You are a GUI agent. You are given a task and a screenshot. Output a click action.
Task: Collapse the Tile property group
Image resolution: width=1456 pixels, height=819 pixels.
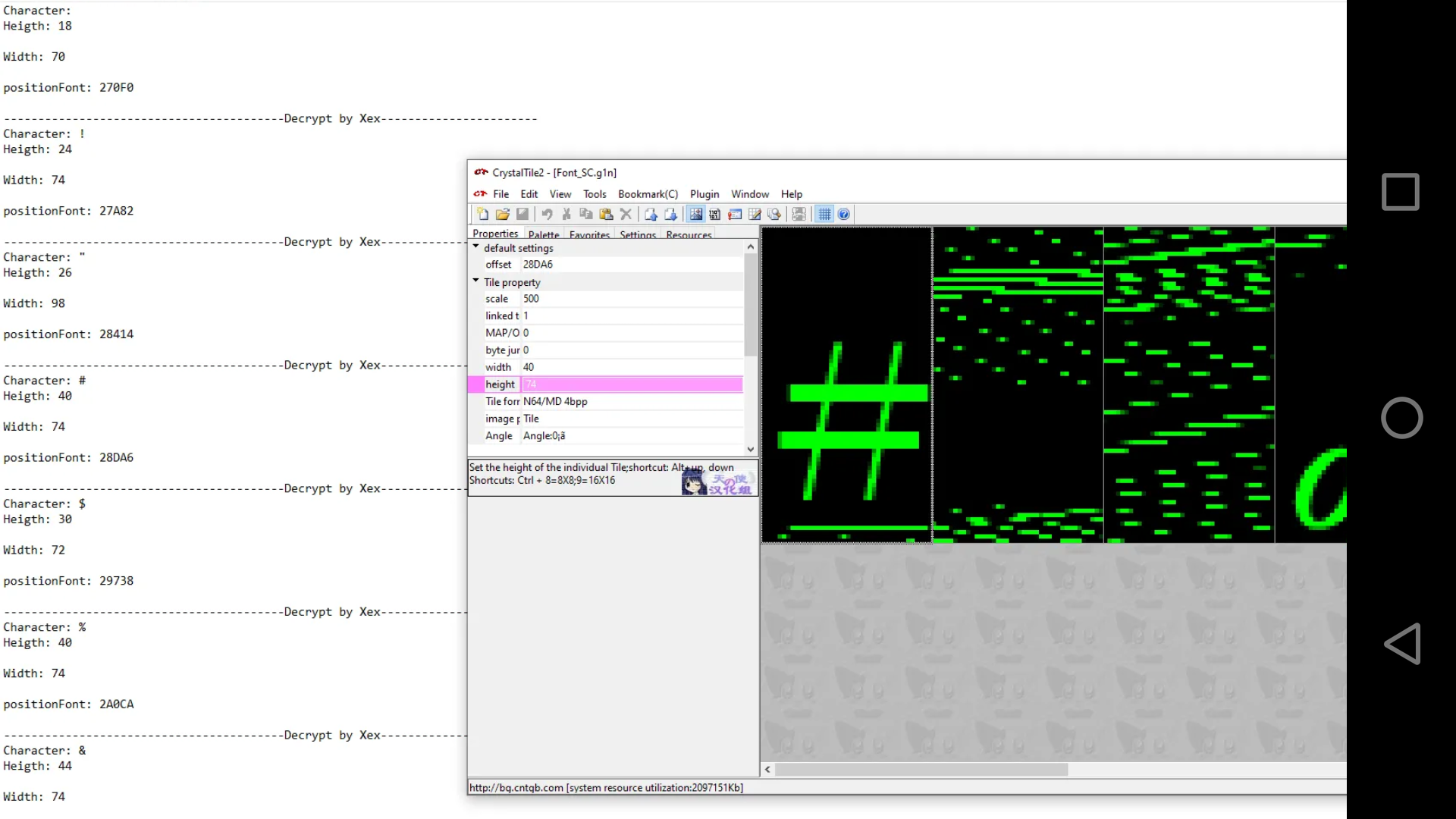point(476,281)
